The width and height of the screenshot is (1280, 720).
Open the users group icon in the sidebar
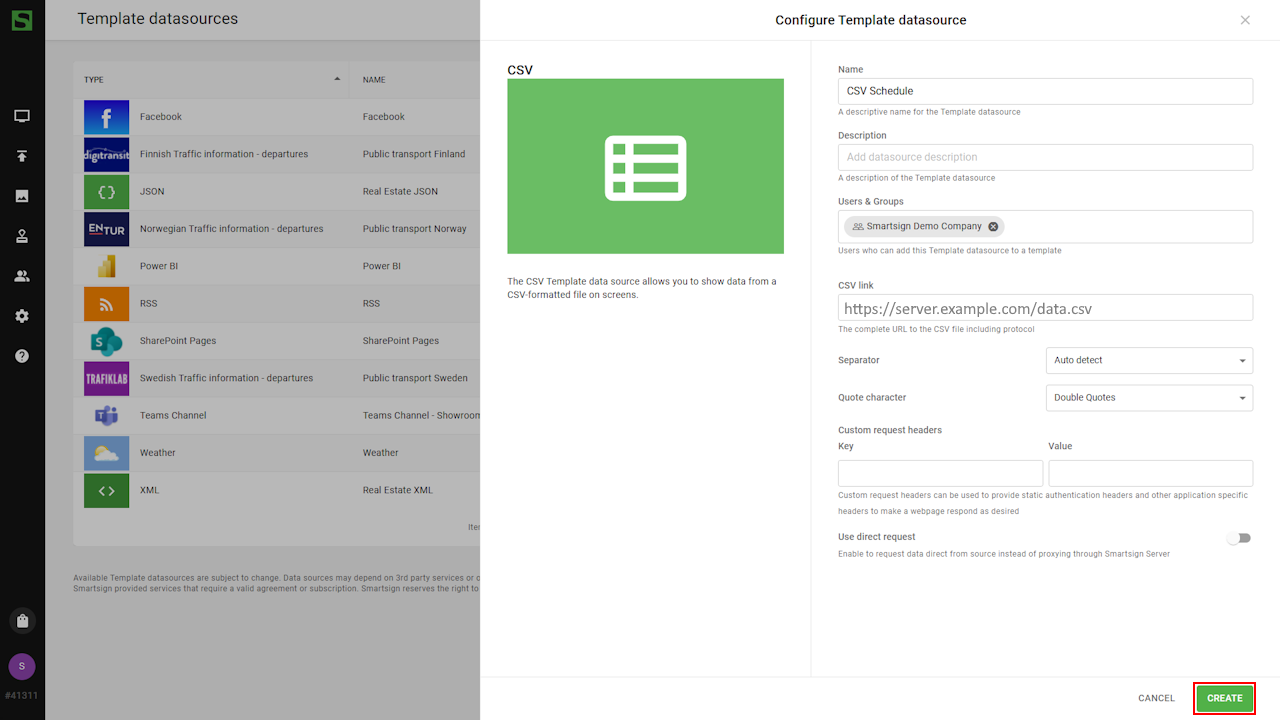point(22,276)
